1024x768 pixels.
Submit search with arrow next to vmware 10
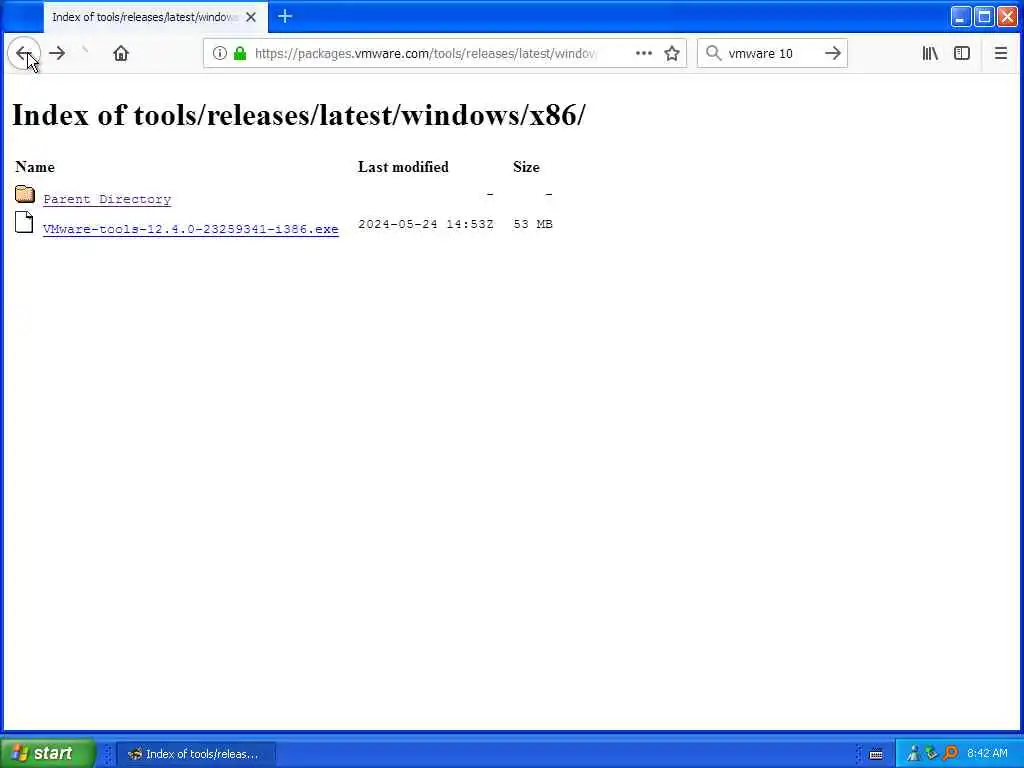pyautogui.click(x=833, y=54)
